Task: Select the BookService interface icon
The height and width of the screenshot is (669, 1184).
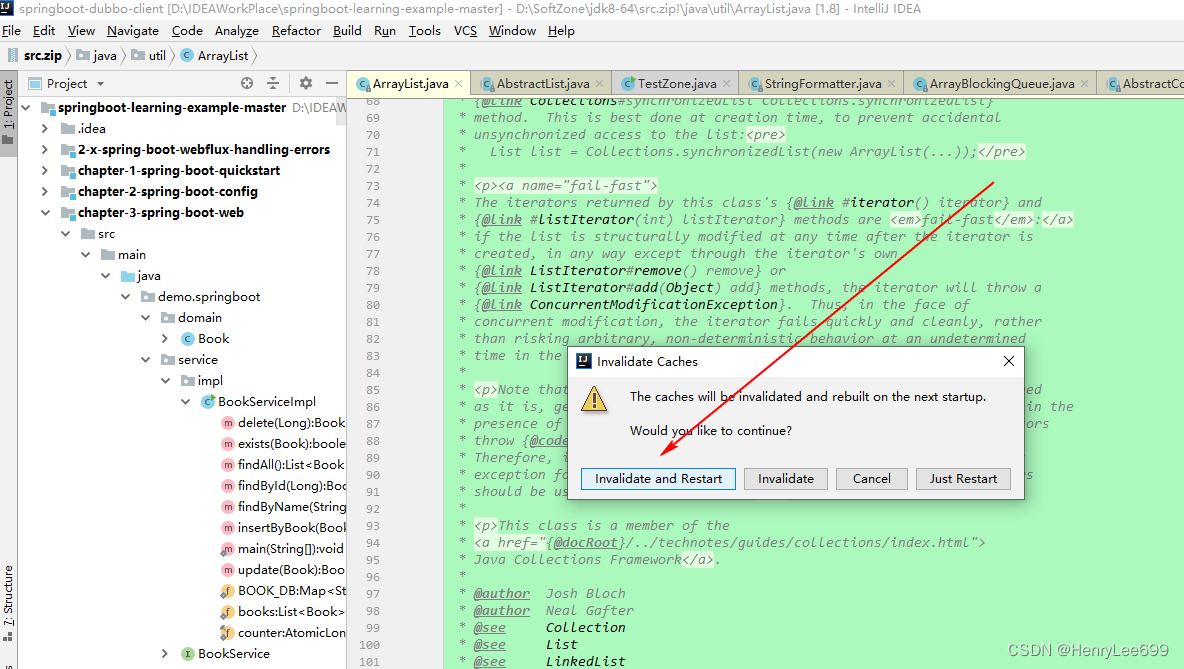Action: pos(188,654)
